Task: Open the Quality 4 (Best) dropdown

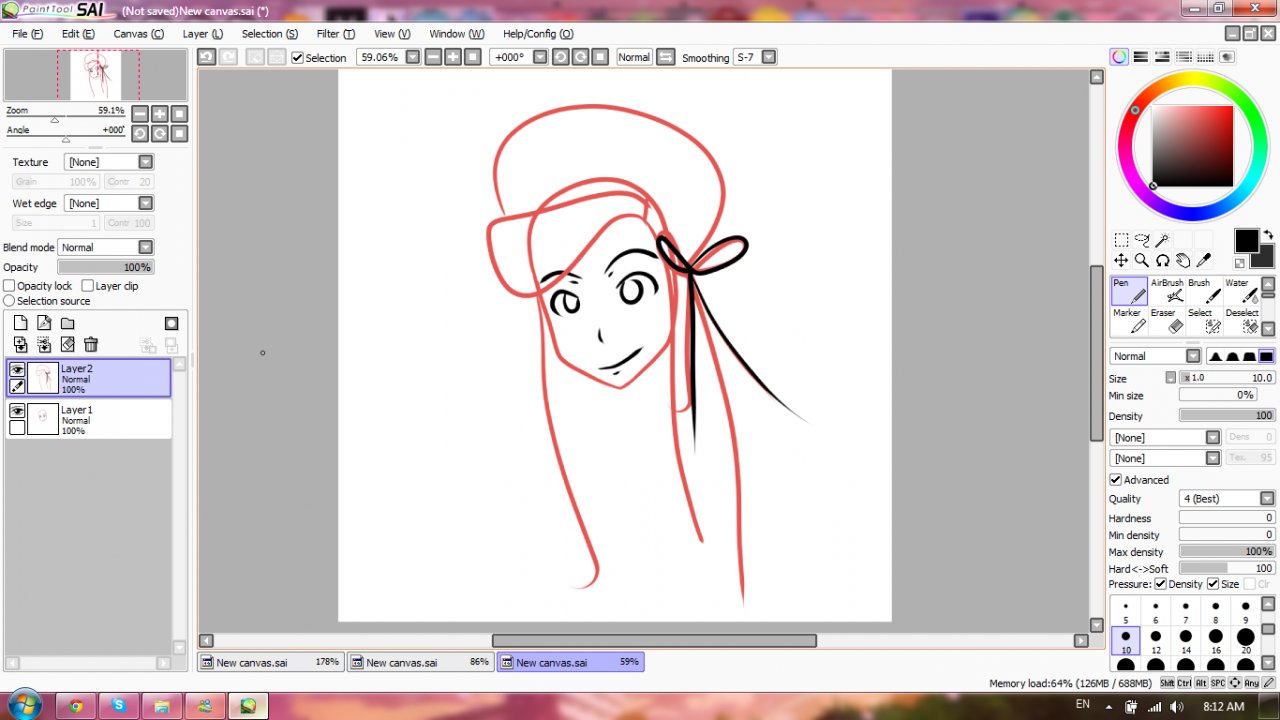Action: (x=1267, y=499)
